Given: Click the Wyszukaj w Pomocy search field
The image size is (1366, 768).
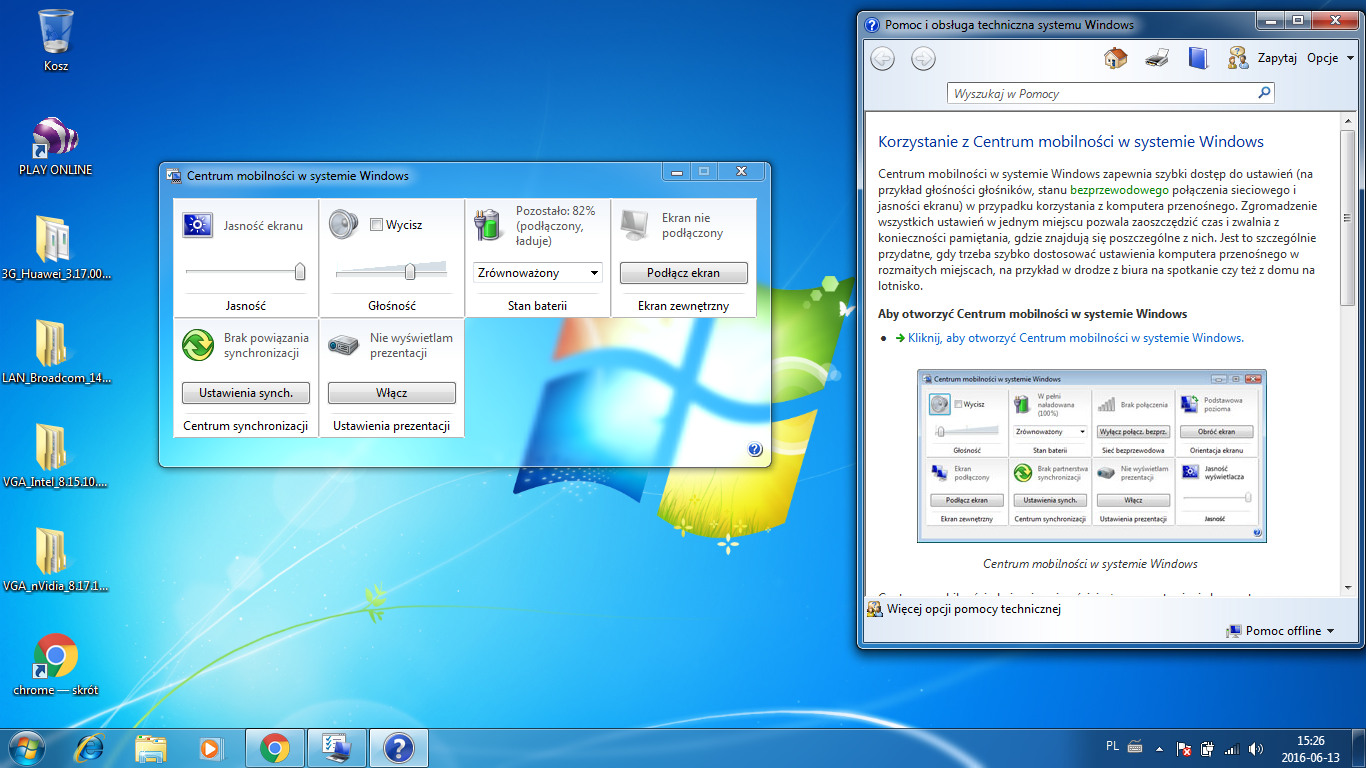Looking at the screenshot, I should coord(1100,93).
